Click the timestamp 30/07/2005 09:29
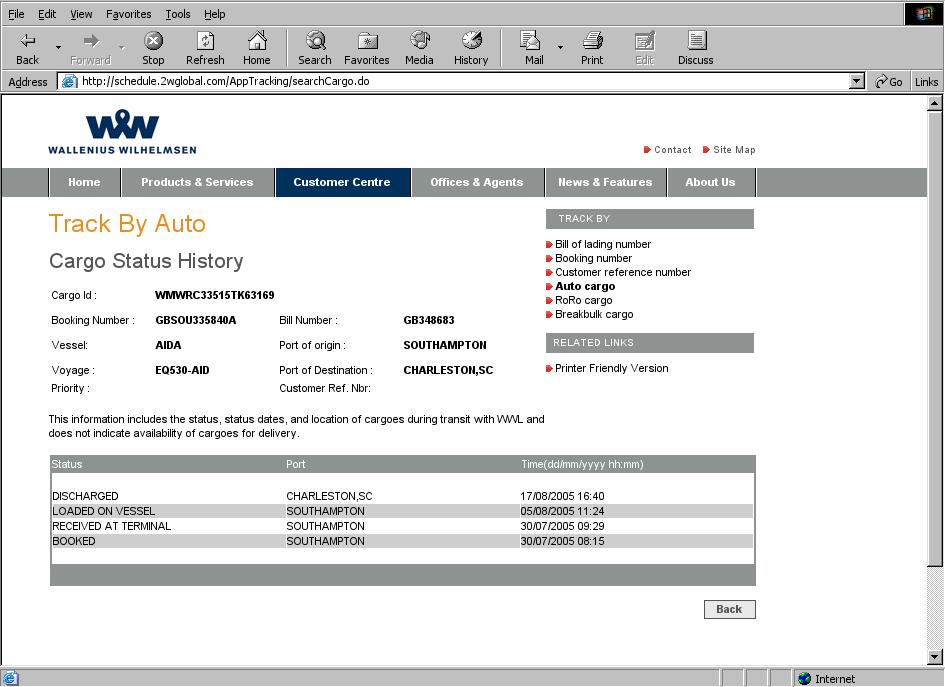945x687 pixels. pyautogui.click(x=562, y=526)
